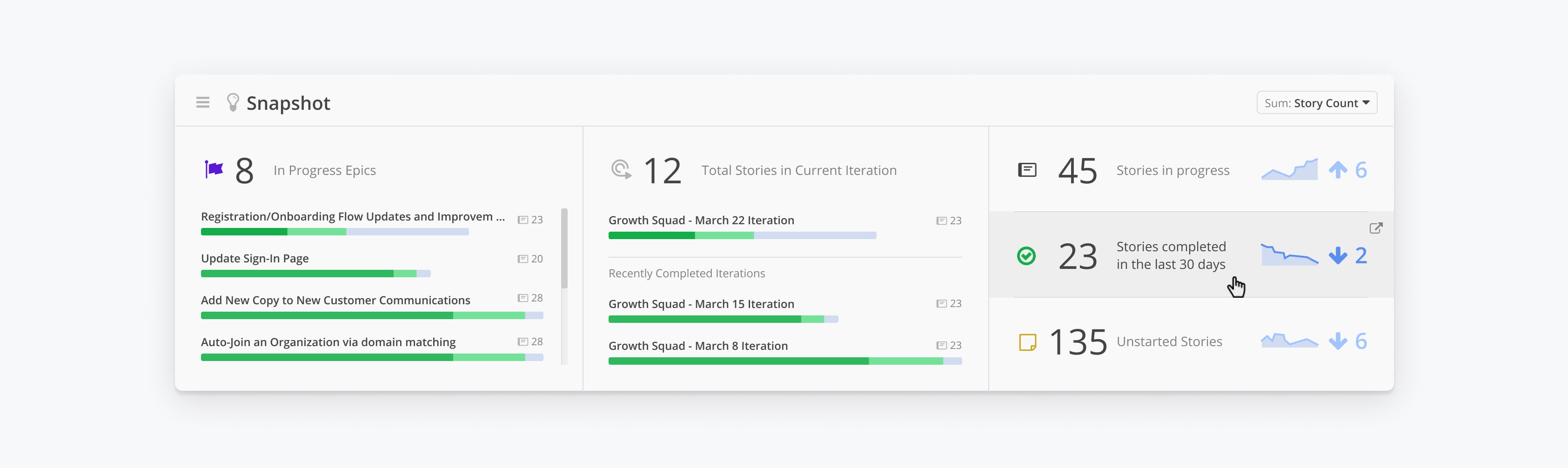Open Growth Squad - March 8 Iteration

click(x=698, y=346)
